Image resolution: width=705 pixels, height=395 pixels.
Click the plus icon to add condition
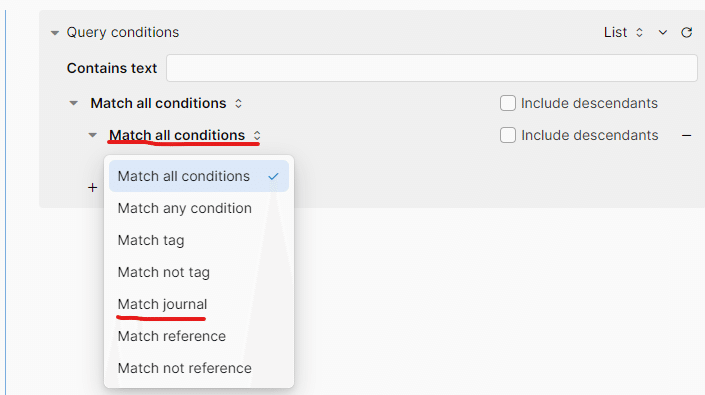93,187
